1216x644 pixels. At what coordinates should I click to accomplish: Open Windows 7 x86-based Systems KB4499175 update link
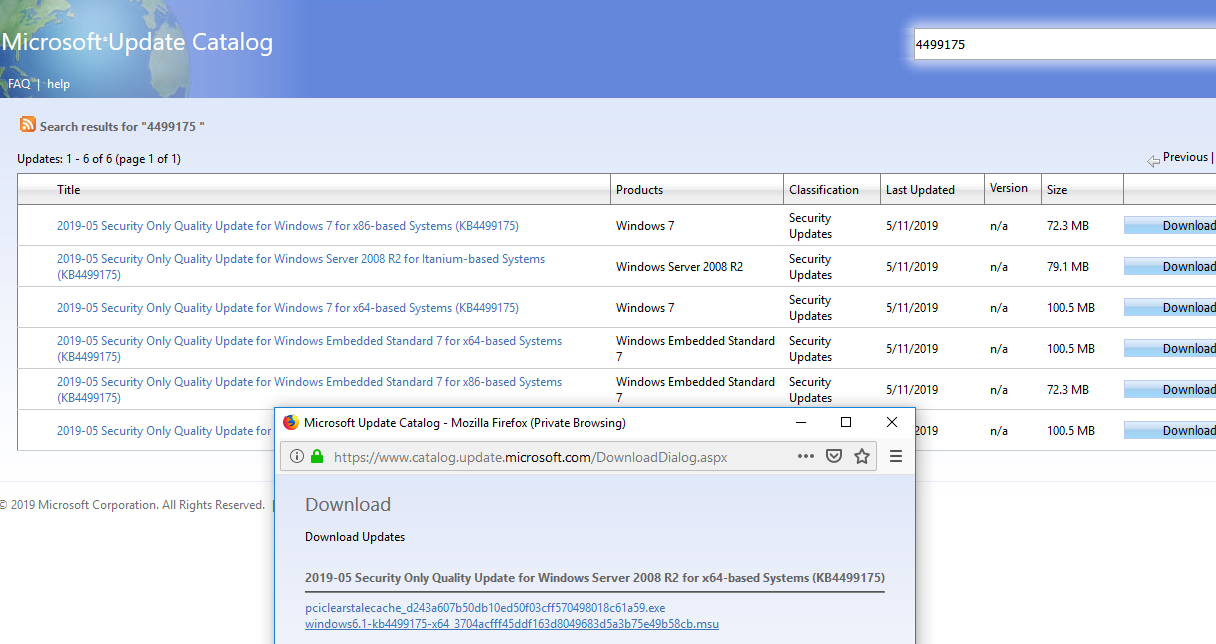288,226
